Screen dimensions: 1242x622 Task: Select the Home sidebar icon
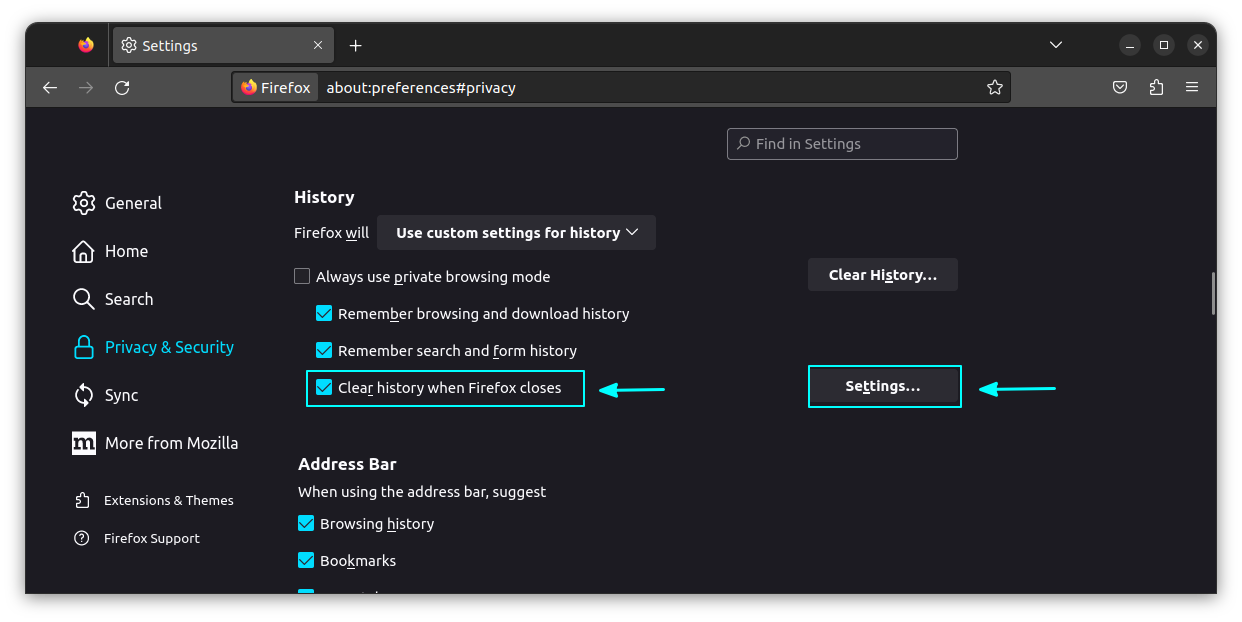pyautogui.click(x=84, y=251)
